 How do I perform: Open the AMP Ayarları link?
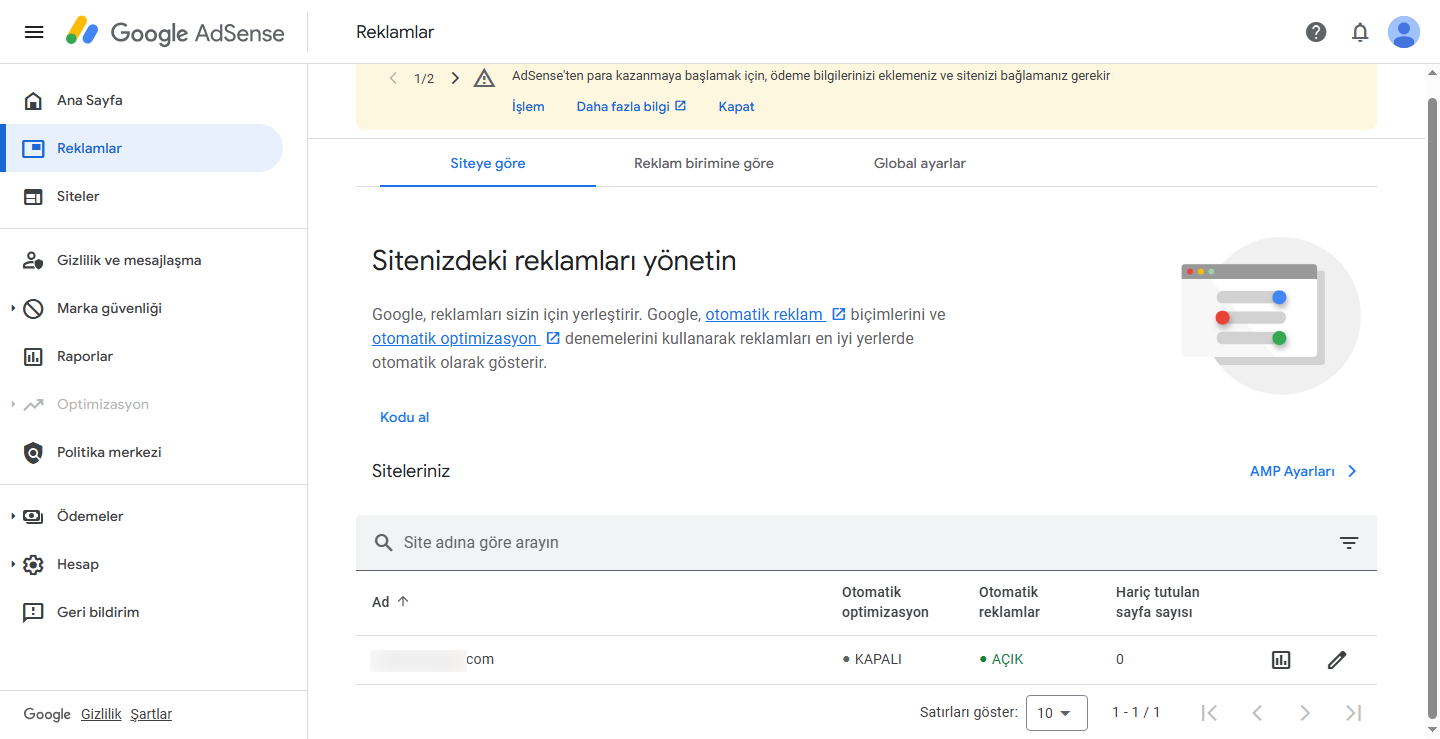[1304, 471]
